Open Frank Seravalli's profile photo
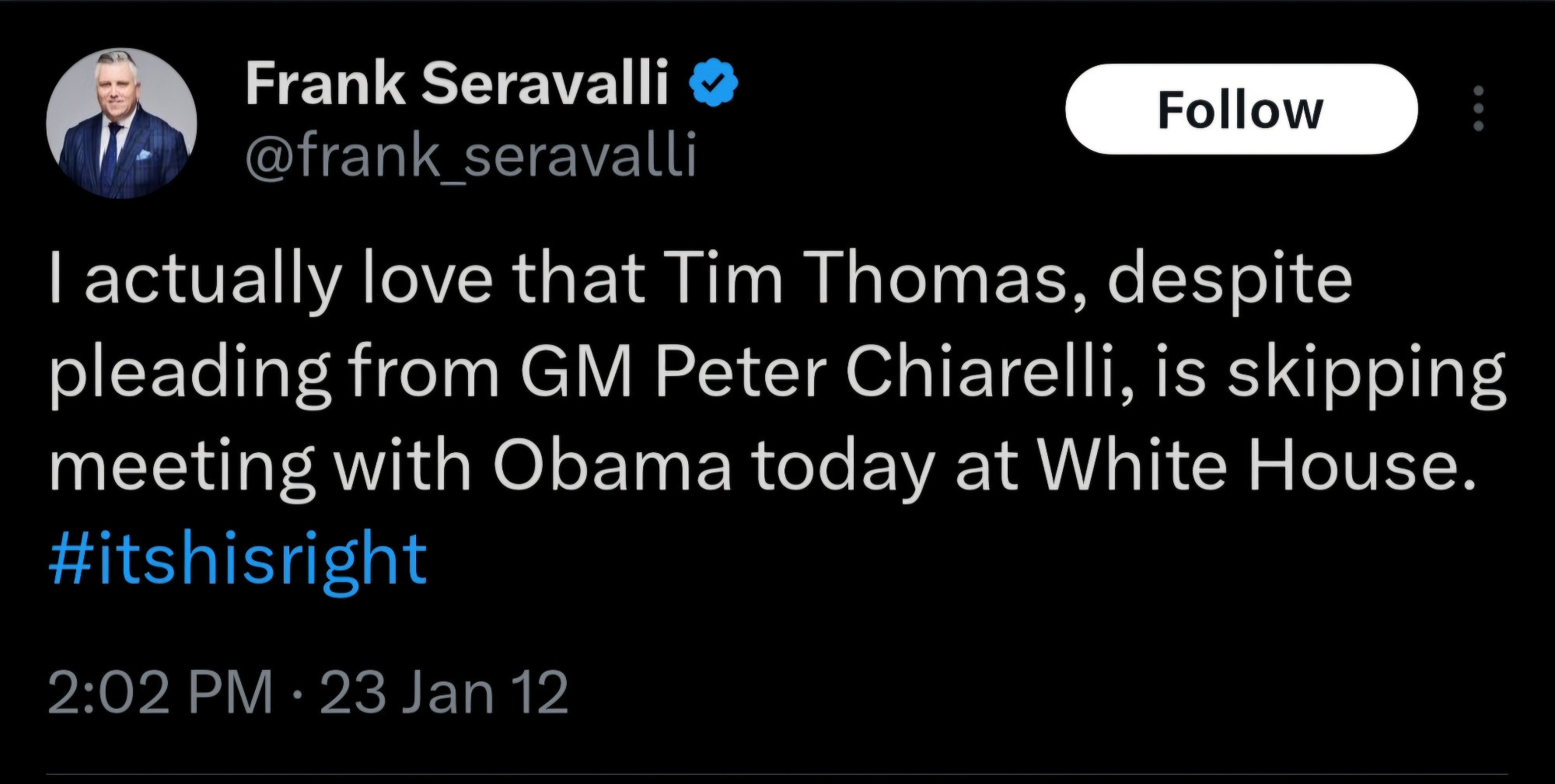The image size is (1555, 784). pyautogui.click(x=121, y=124)
